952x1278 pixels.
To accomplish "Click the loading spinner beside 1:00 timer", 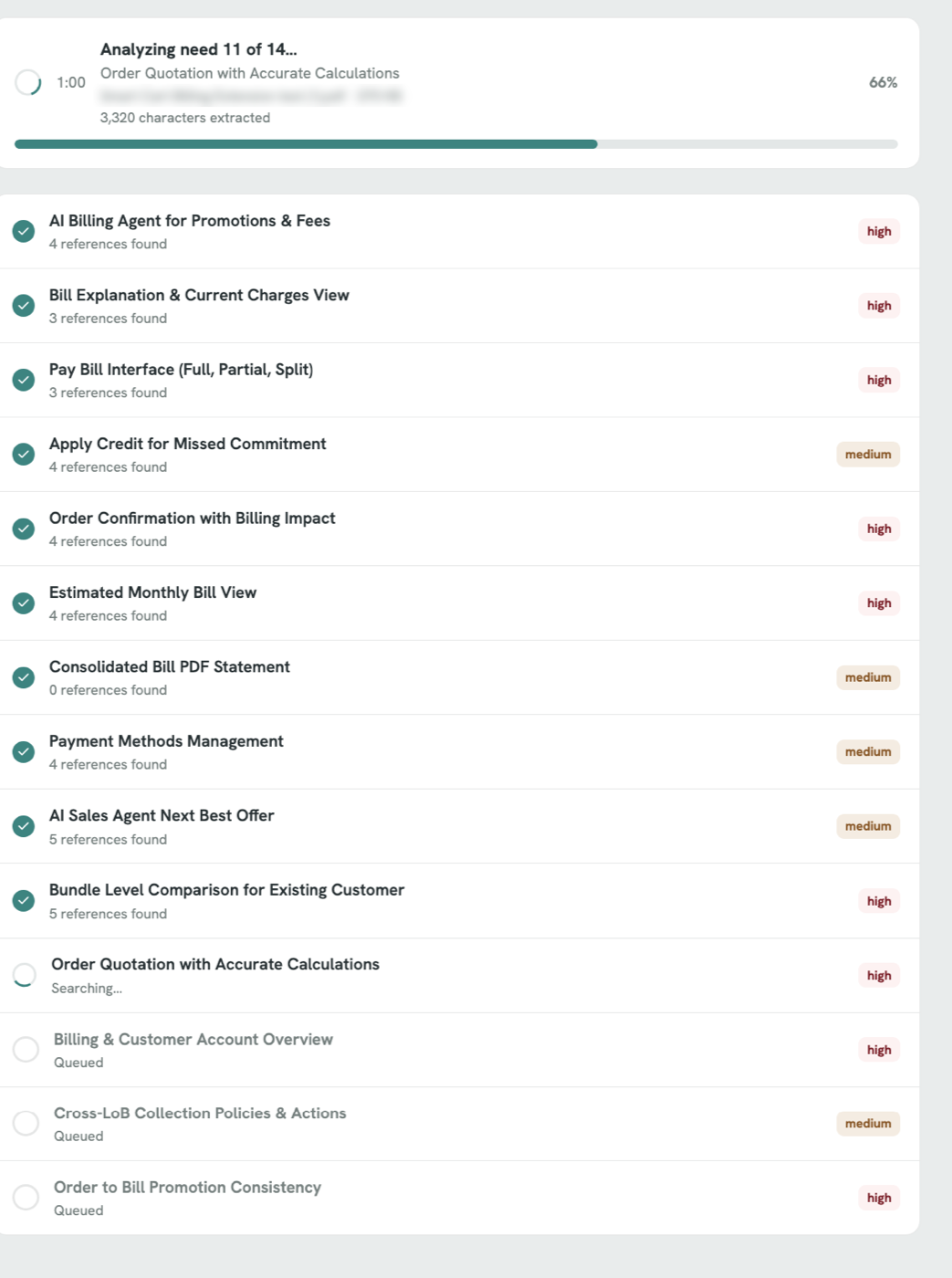I will coord(28,82).
